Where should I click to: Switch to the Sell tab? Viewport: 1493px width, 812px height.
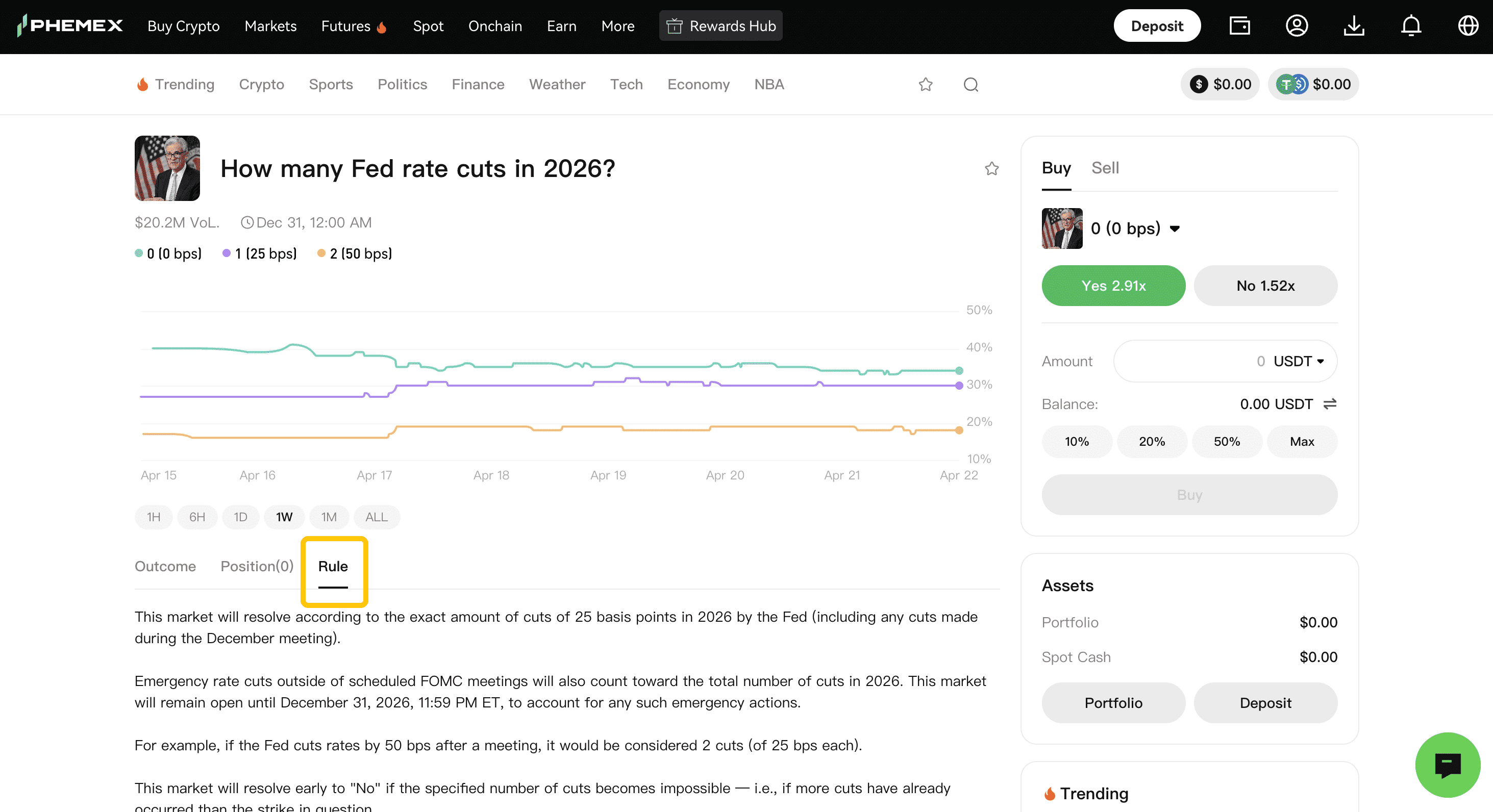click(1105, 168)
